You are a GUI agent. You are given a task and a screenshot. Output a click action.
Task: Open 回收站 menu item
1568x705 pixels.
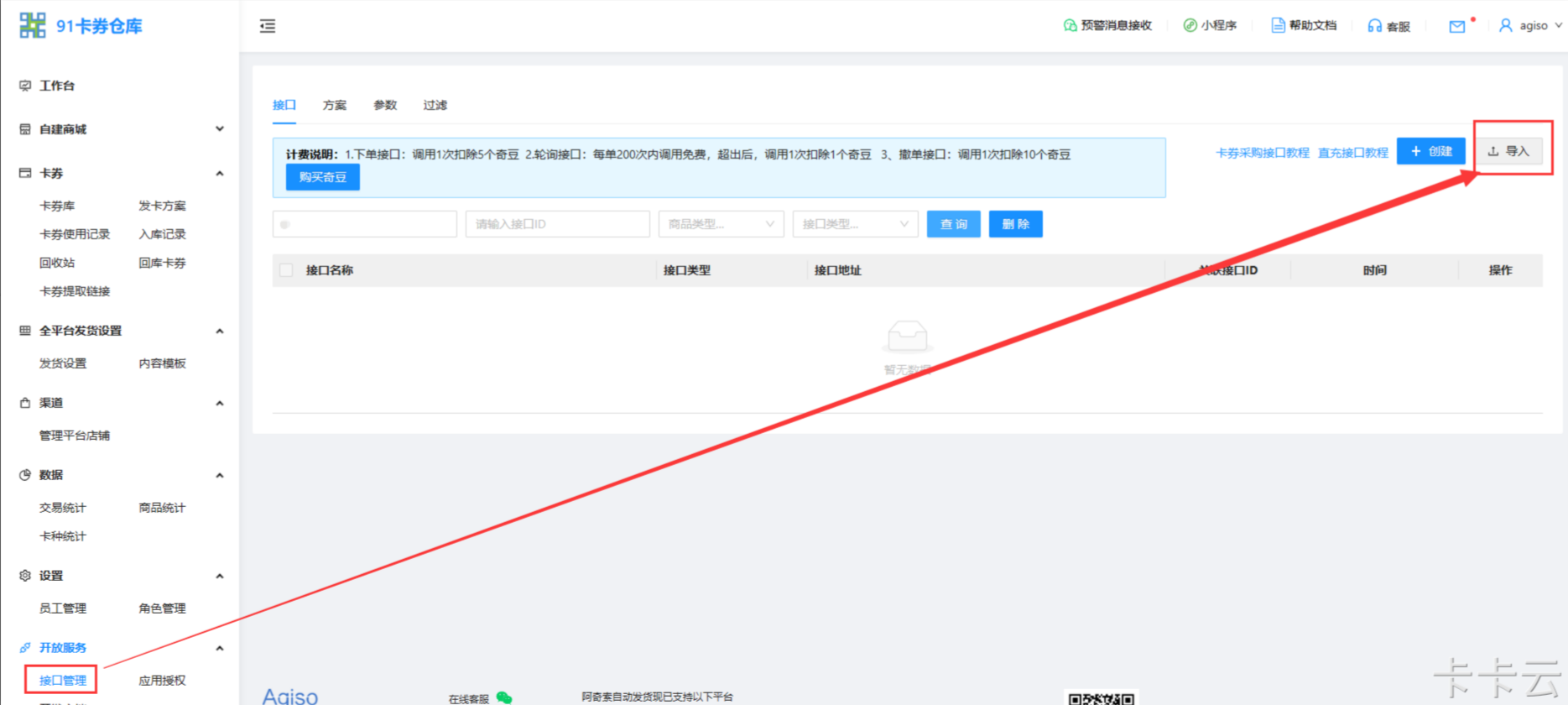click(57, 263)
